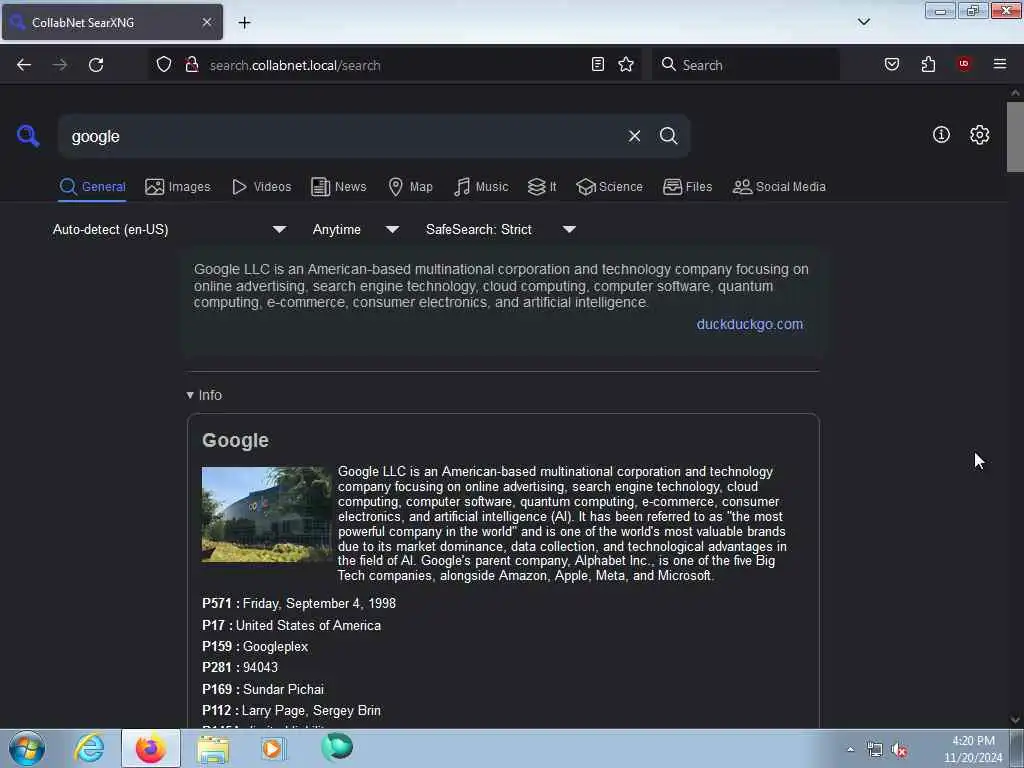Click the P17 United States of America row

click(291, 626)
